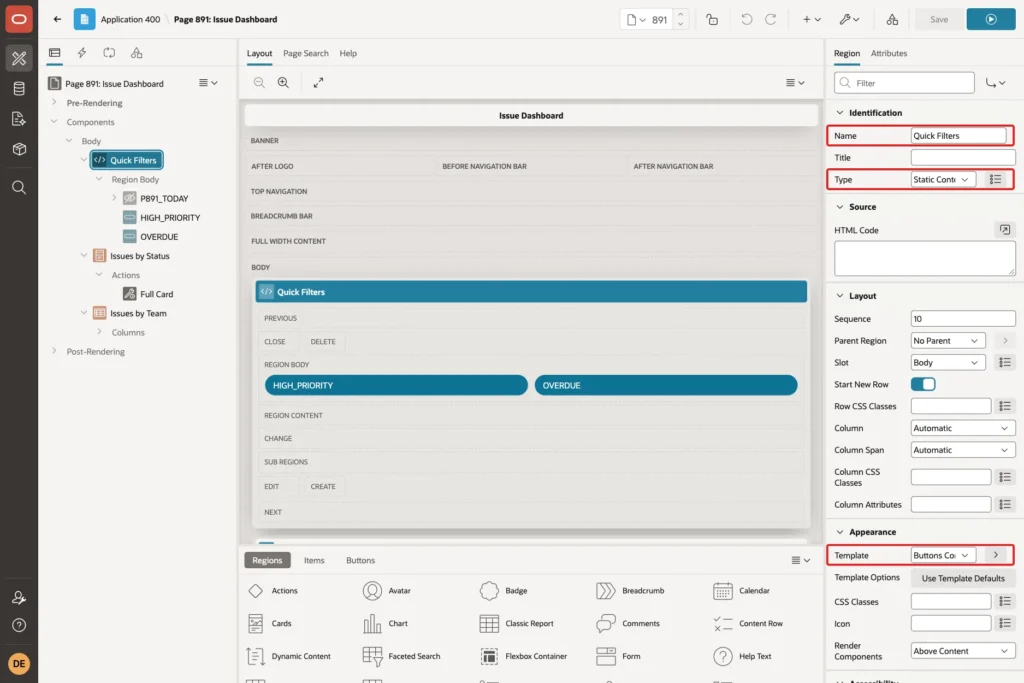
Task: Switch to the Page Search tab
Action: coord(306,54)
